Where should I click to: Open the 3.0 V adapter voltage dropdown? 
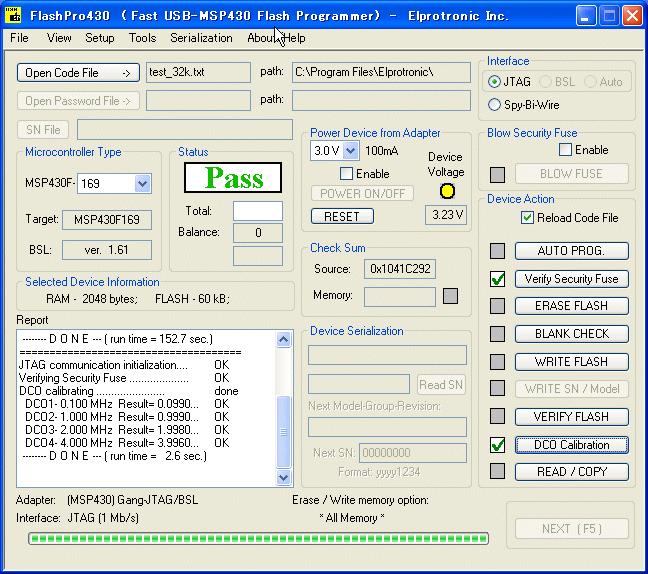pos(349,151)
